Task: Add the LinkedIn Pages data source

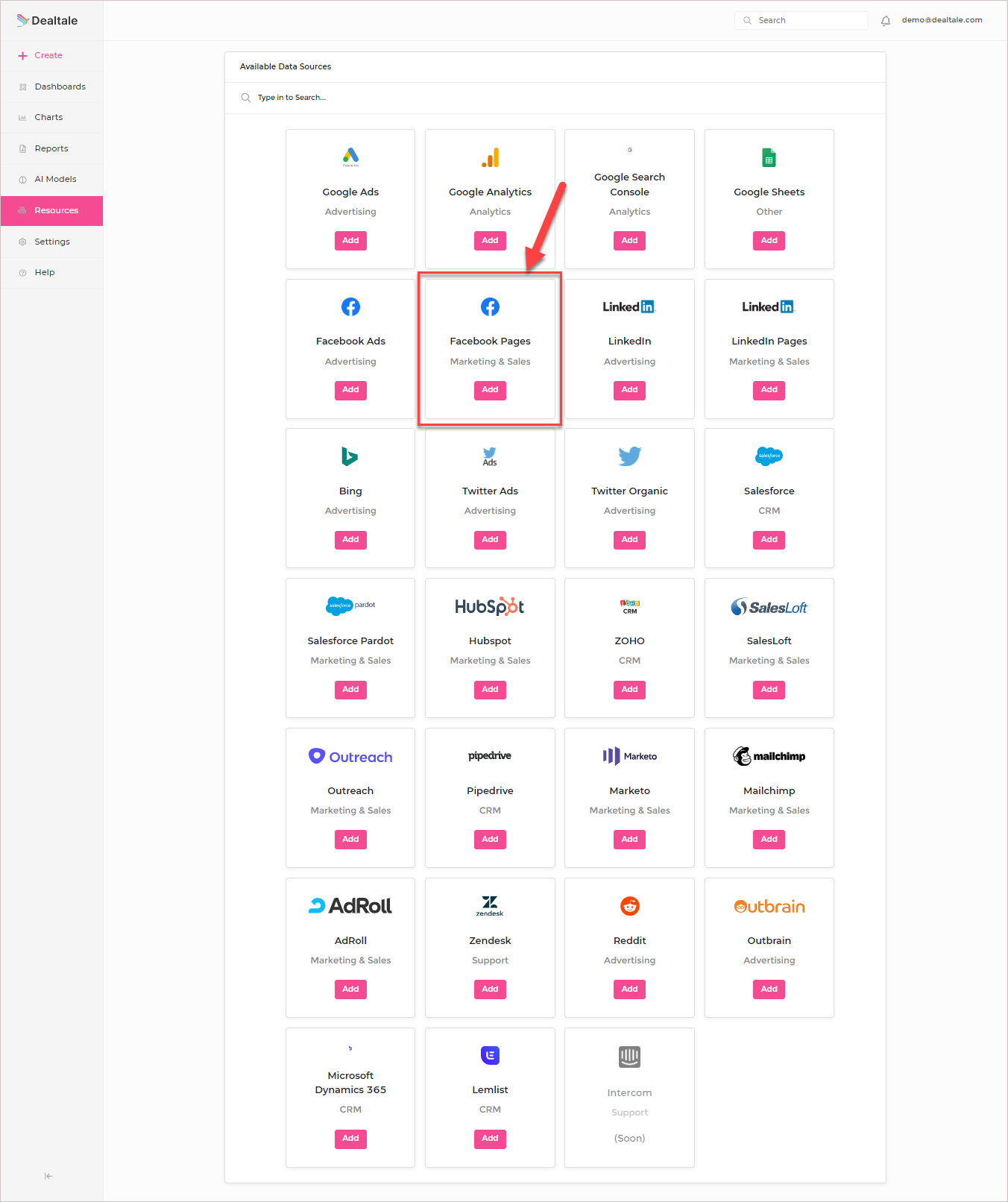Action: point(769,390)
